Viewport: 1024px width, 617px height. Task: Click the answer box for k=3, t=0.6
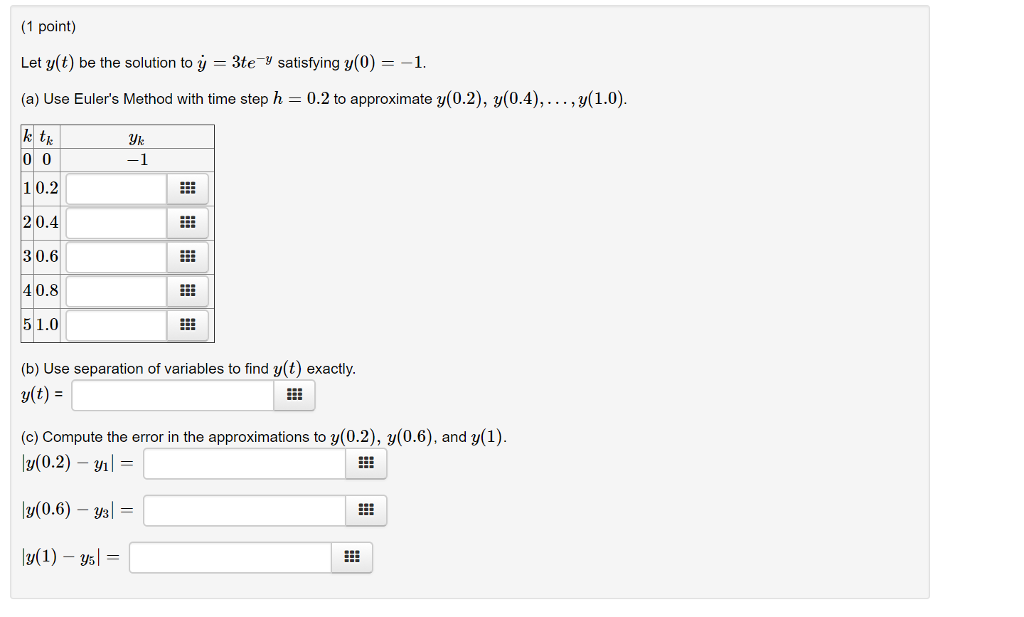(x=116, y=256)
